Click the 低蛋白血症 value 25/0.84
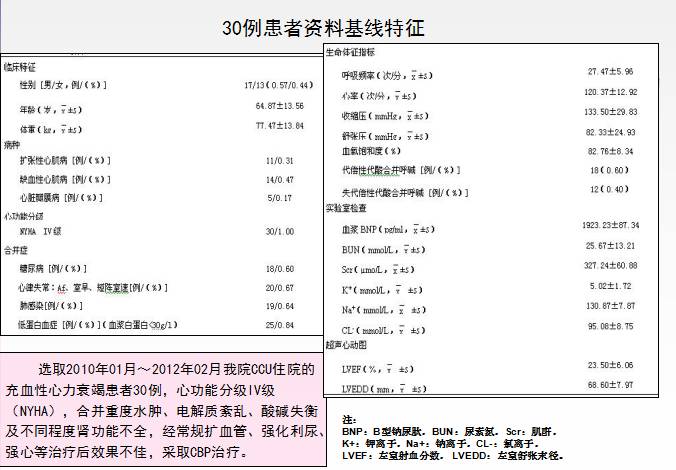This screenshot has height=470, width=676. click(281, 325)
